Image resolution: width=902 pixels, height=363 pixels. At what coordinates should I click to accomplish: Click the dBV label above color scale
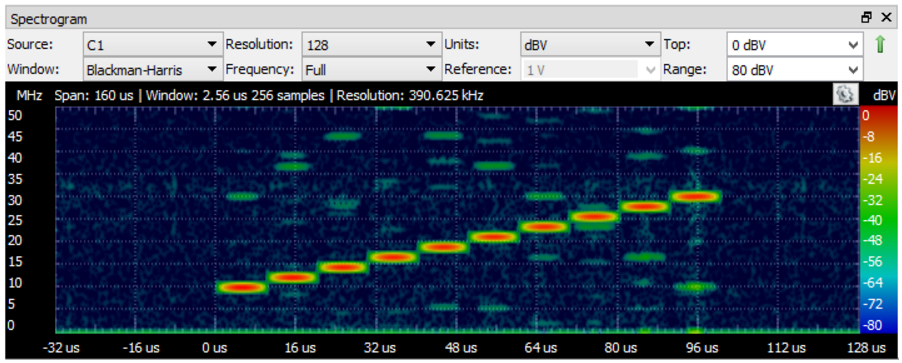(884, 95)
